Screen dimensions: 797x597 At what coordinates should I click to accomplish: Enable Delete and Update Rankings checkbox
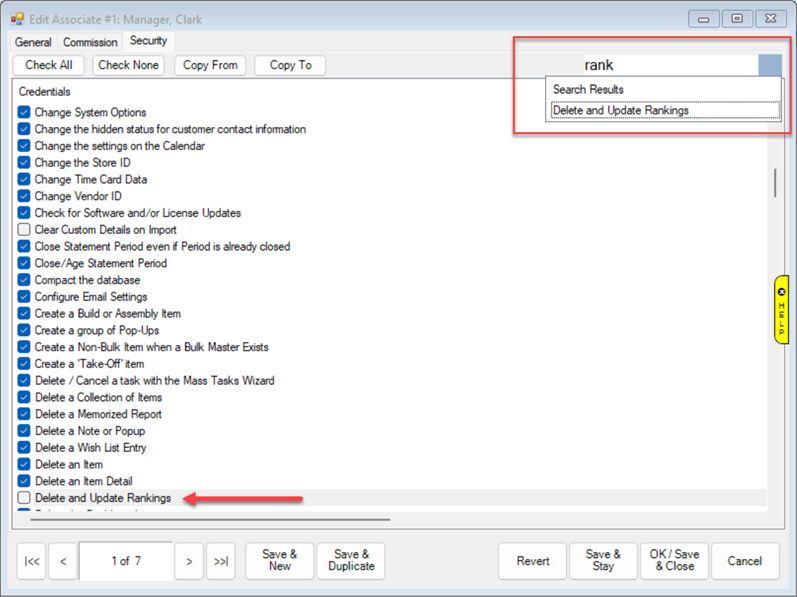pos(25,498)
